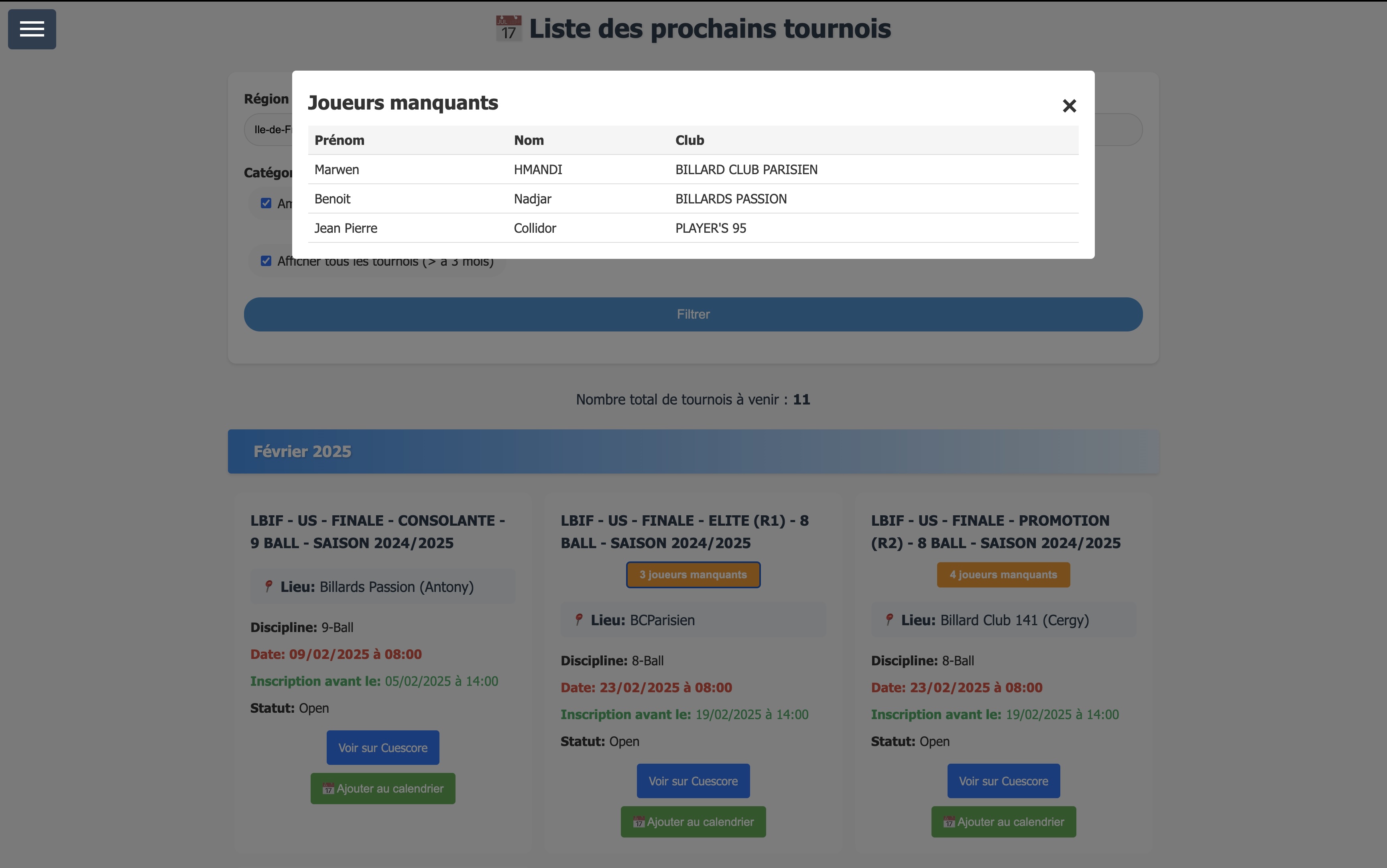This screenshot has height=868, width=1387.
Task: Click pin icon next to Billards Passion
Action: point(268,586)
